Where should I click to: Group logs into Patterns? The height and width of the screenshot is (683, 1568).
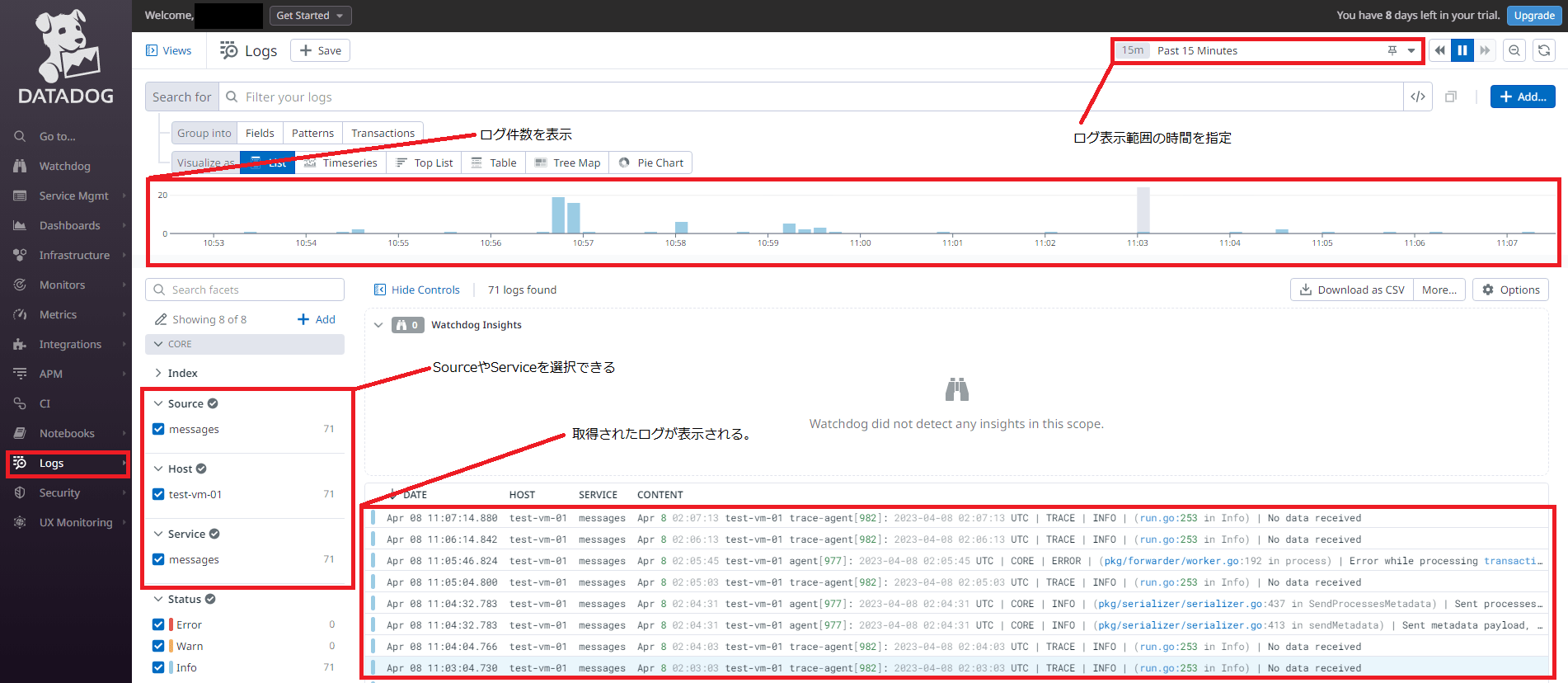312,133
